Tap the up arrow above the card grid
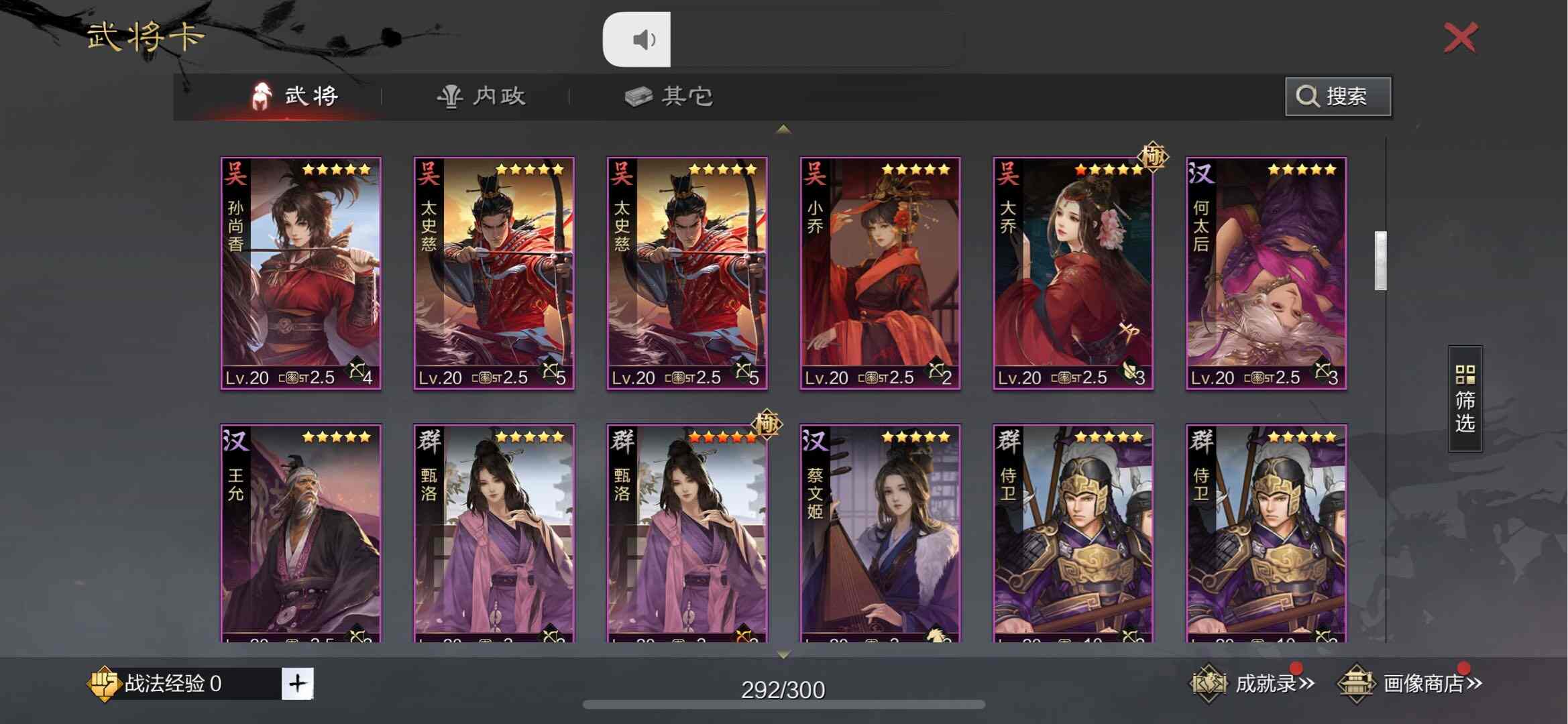 (x=783, y=129)
